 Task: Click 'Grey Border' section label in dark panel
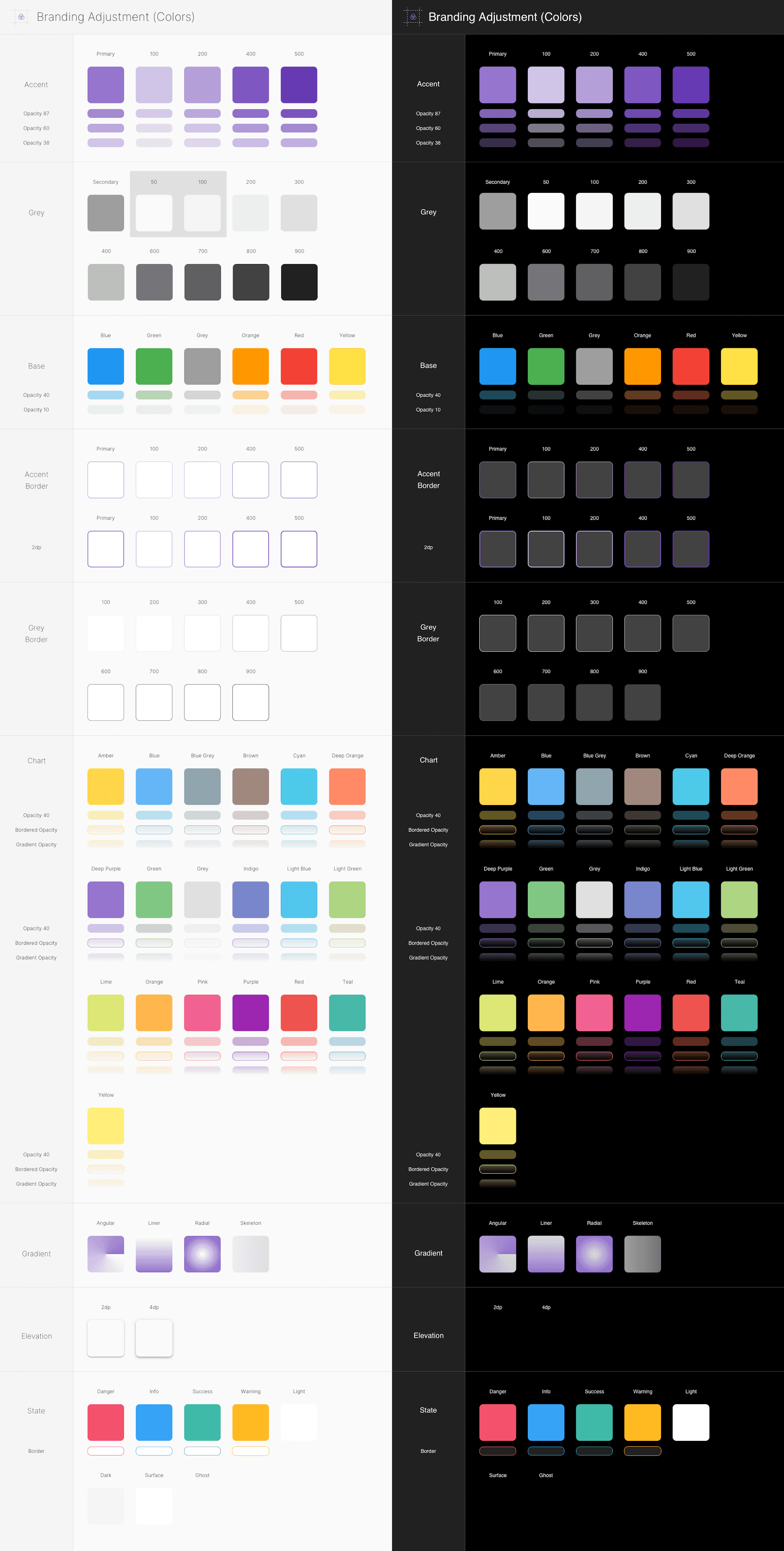(428, 633)
